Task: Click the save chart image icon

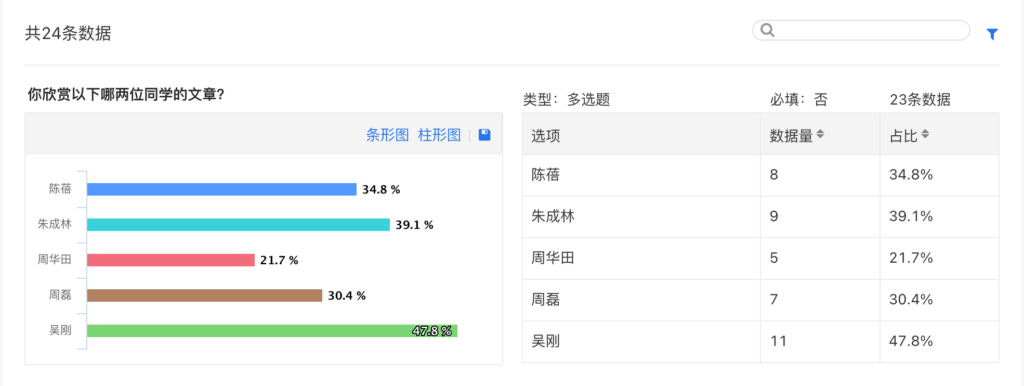Action: 485,135
